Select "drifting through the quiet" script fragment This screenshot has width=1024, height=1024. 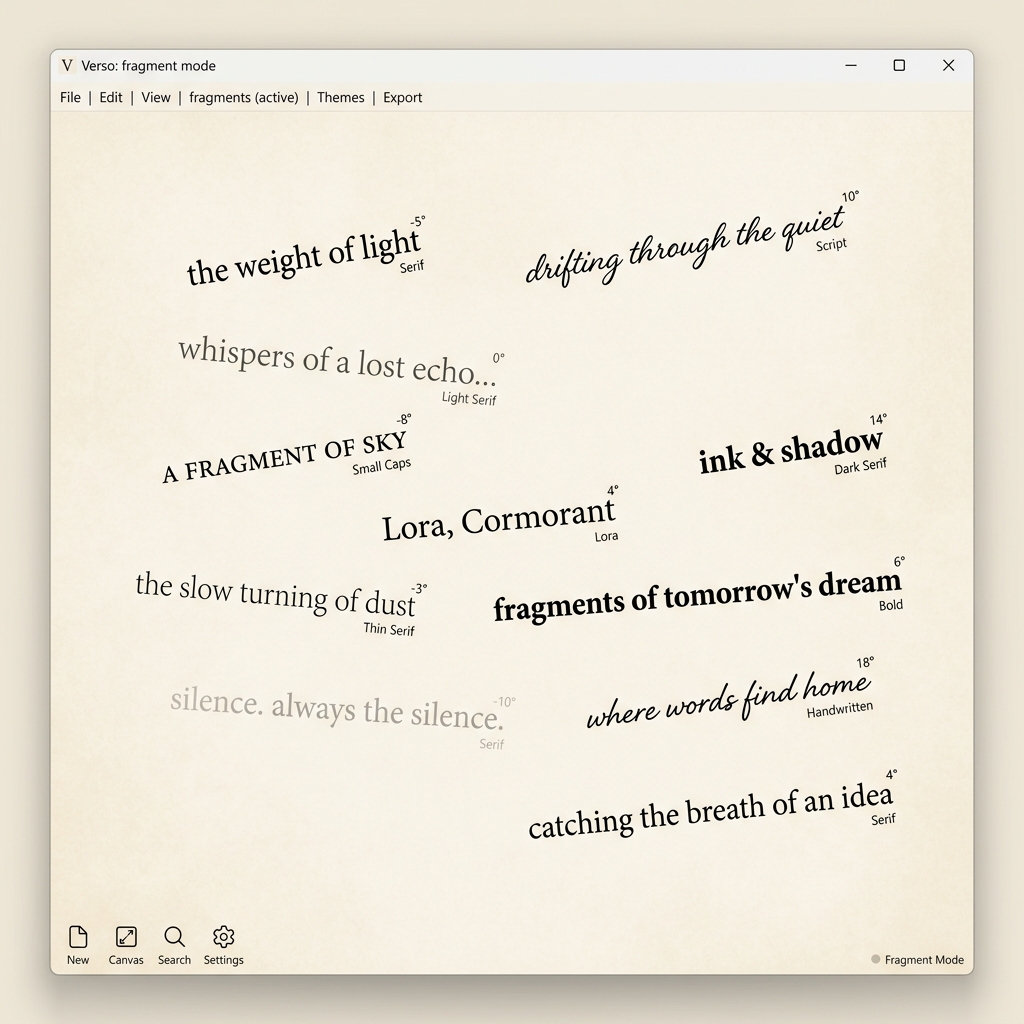click(x=685, y=246)
